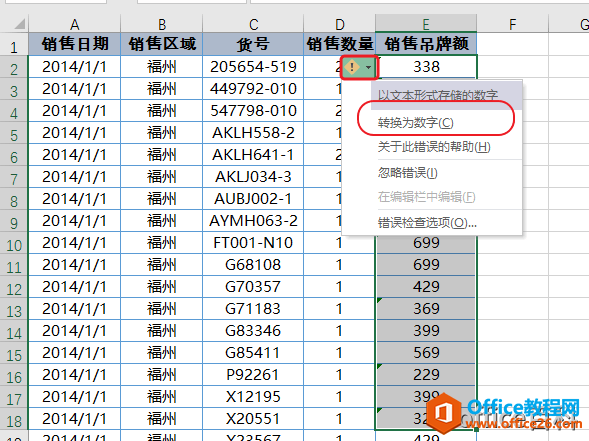This screenshot has height=441, width=589.
Task: Open the error options dropdown arrow
Action: tap(369, 68)
